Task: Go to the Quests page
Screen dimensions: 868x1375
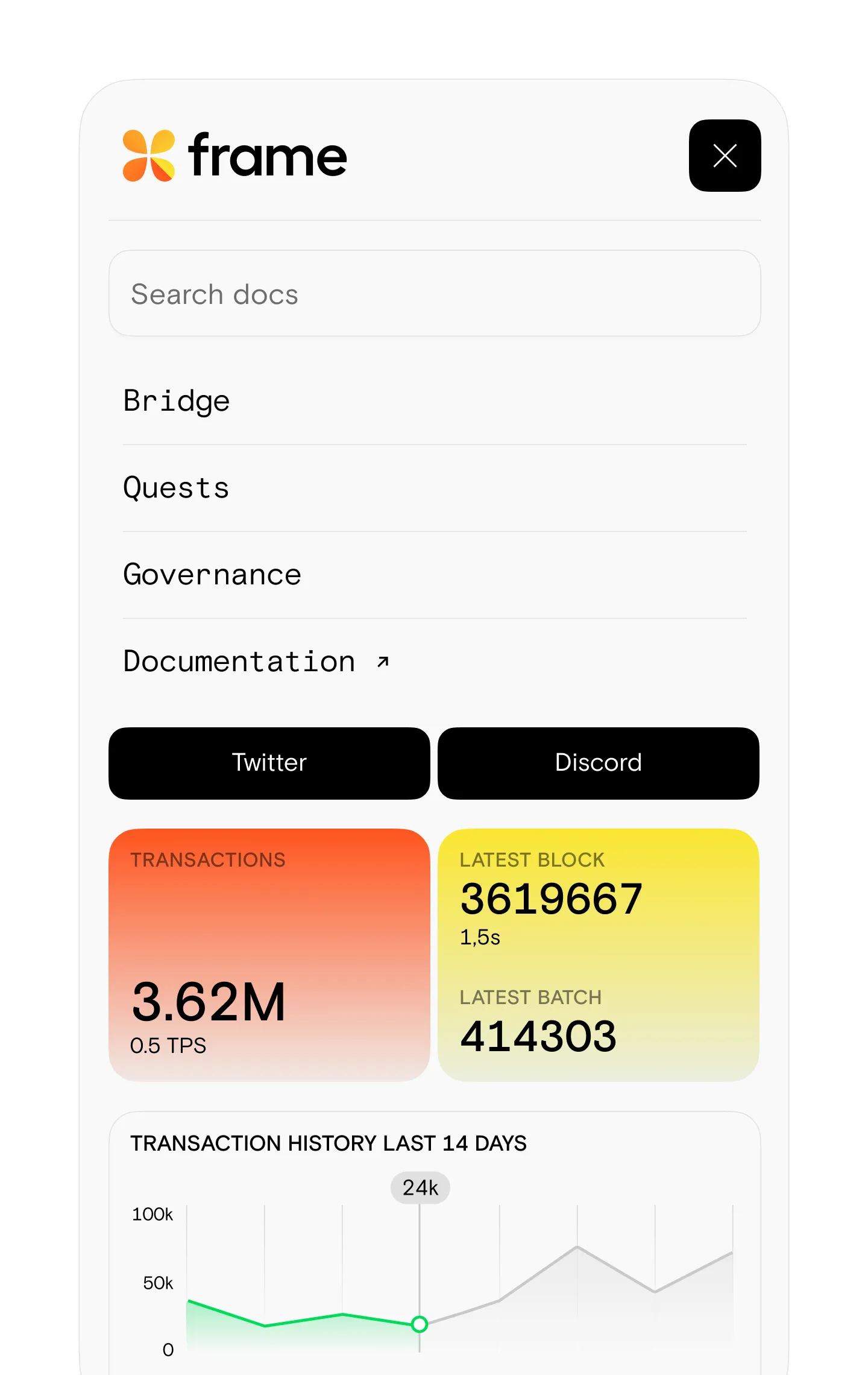Action: pos(177,488)
